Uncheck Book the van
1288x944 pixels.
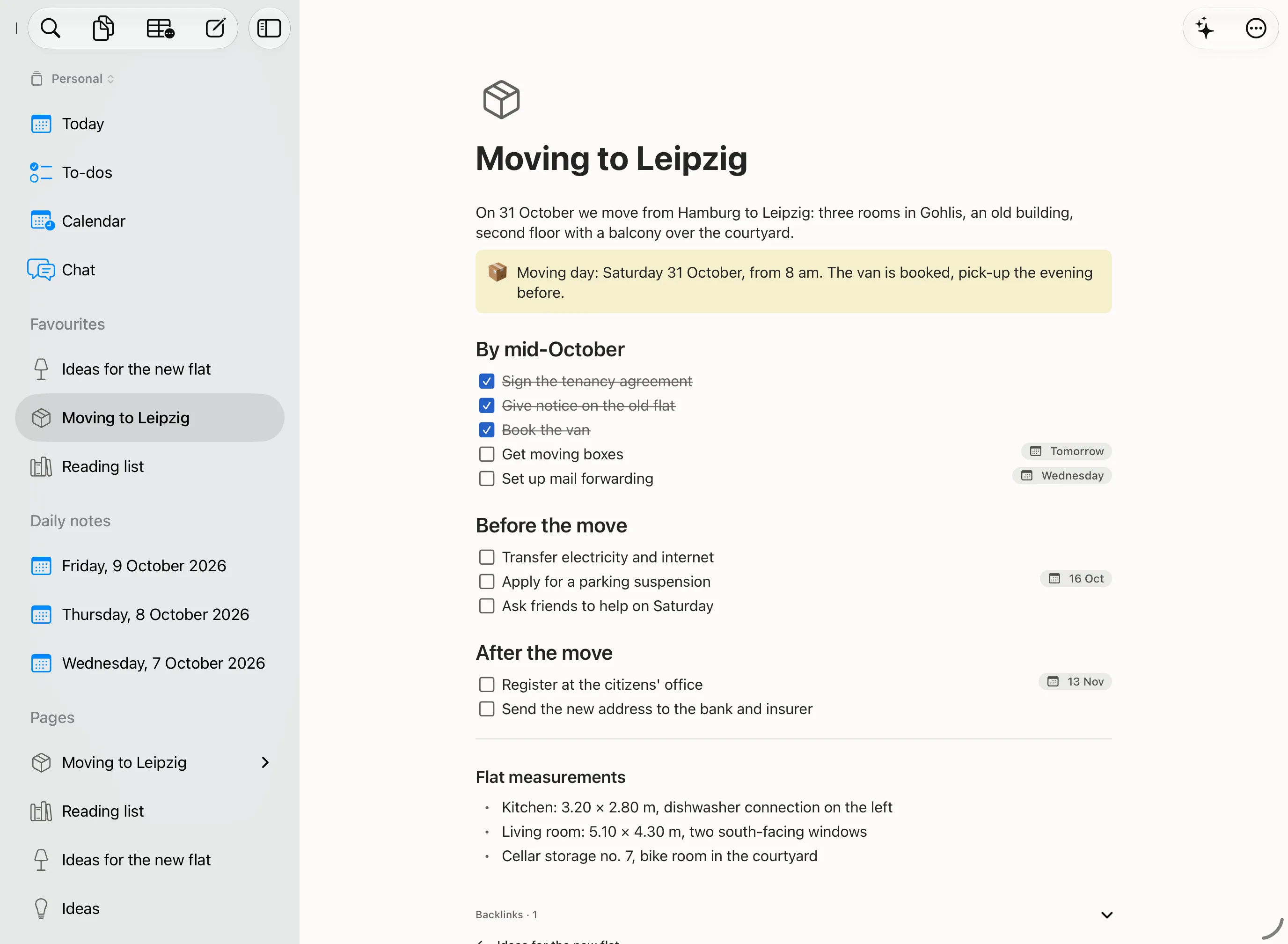(487, 430)
